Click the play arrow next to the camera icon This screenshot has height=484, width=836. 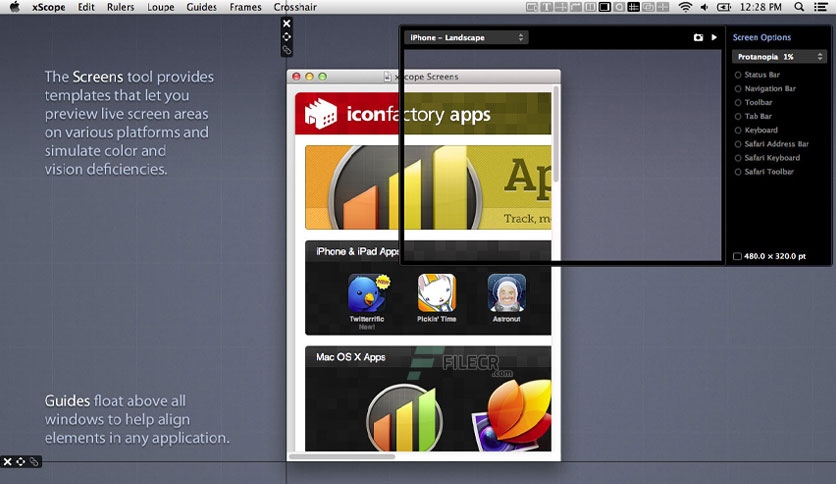[714, 37]
